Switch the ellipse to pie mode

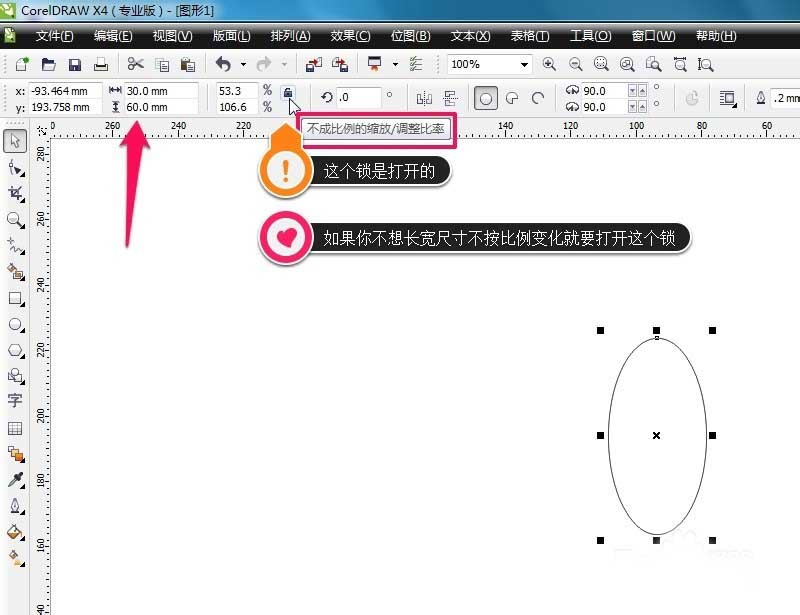coord(511,98)
